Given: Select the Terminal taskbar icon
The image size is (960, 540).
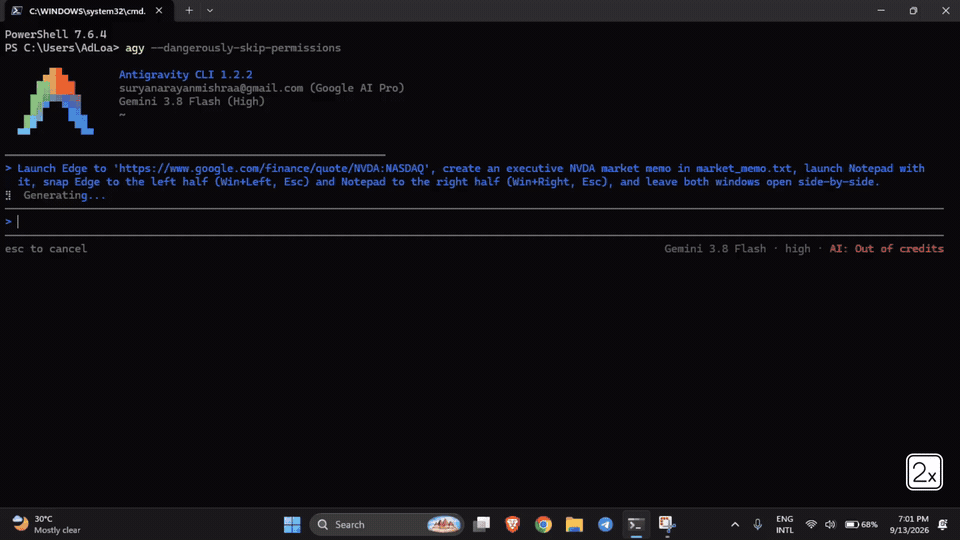Looking at the screenshot, I should [636, 525].
